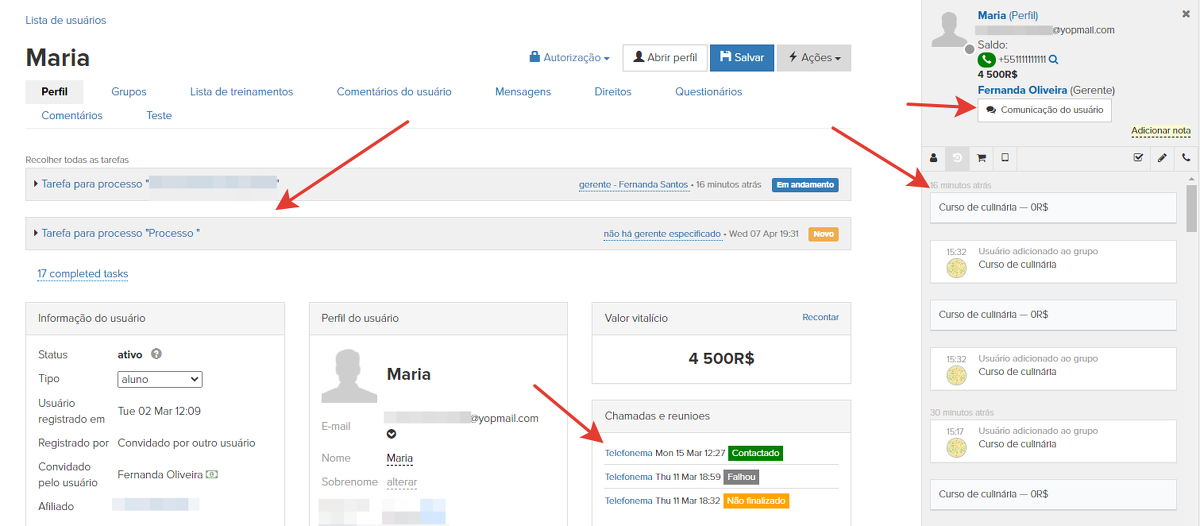The height and width of the screenshot is (526, 1200).
Task: Click the search icon beside phone number
Action: tap(1053, 60)
